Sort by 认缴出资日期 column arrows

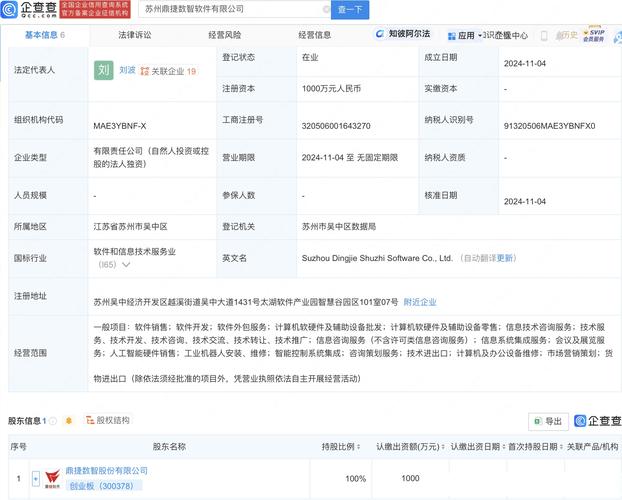(504, 447)
